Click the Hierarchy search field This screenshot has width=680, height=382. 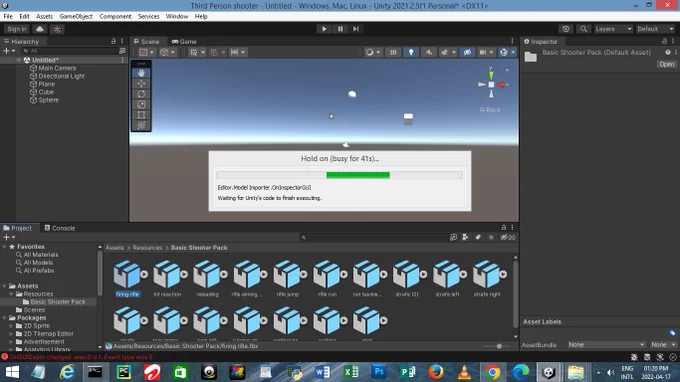tap(69, 51)
